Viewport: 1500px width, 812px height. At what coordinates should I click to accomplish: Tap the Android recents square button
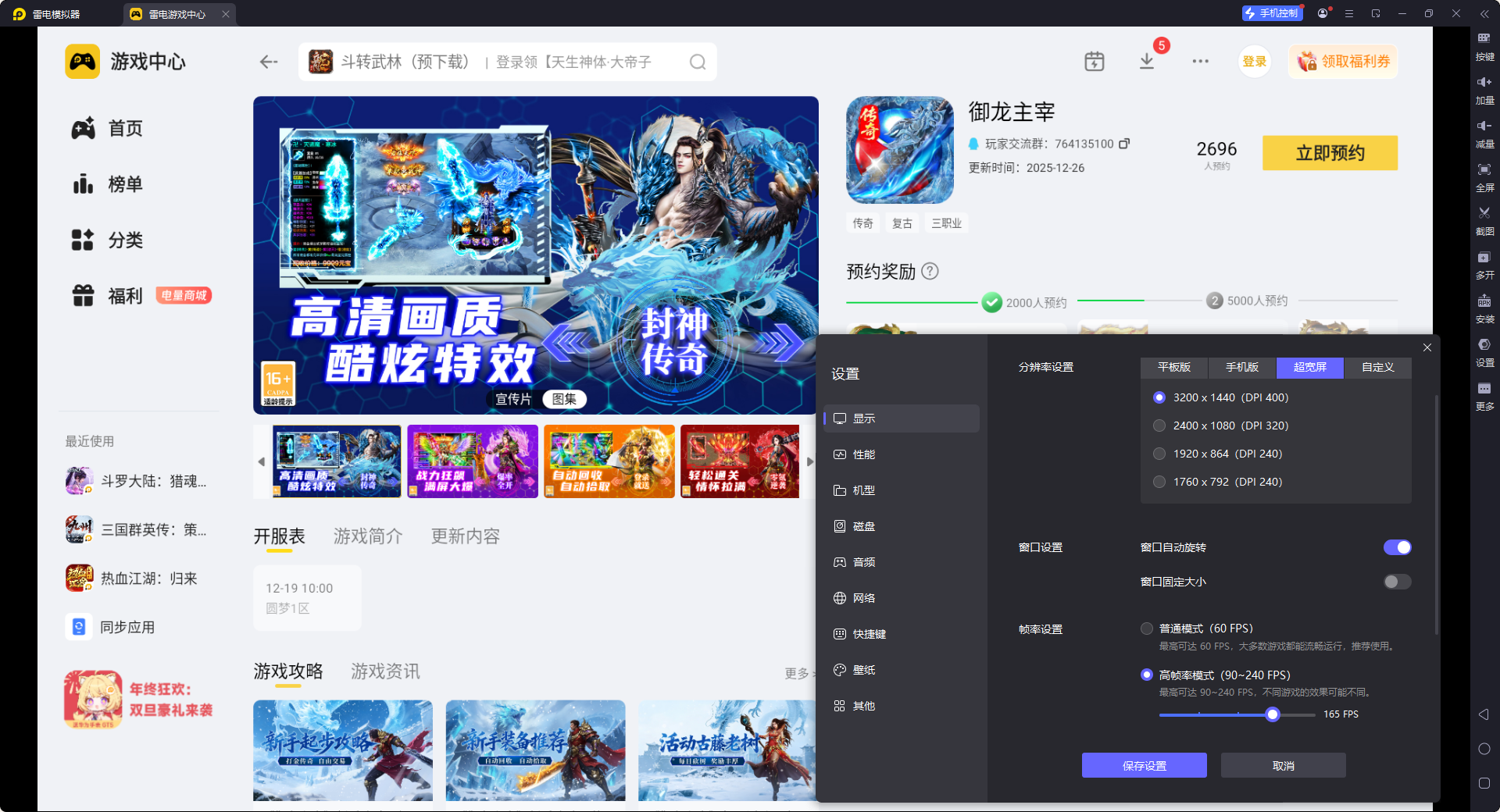(x=1484, y=783)
